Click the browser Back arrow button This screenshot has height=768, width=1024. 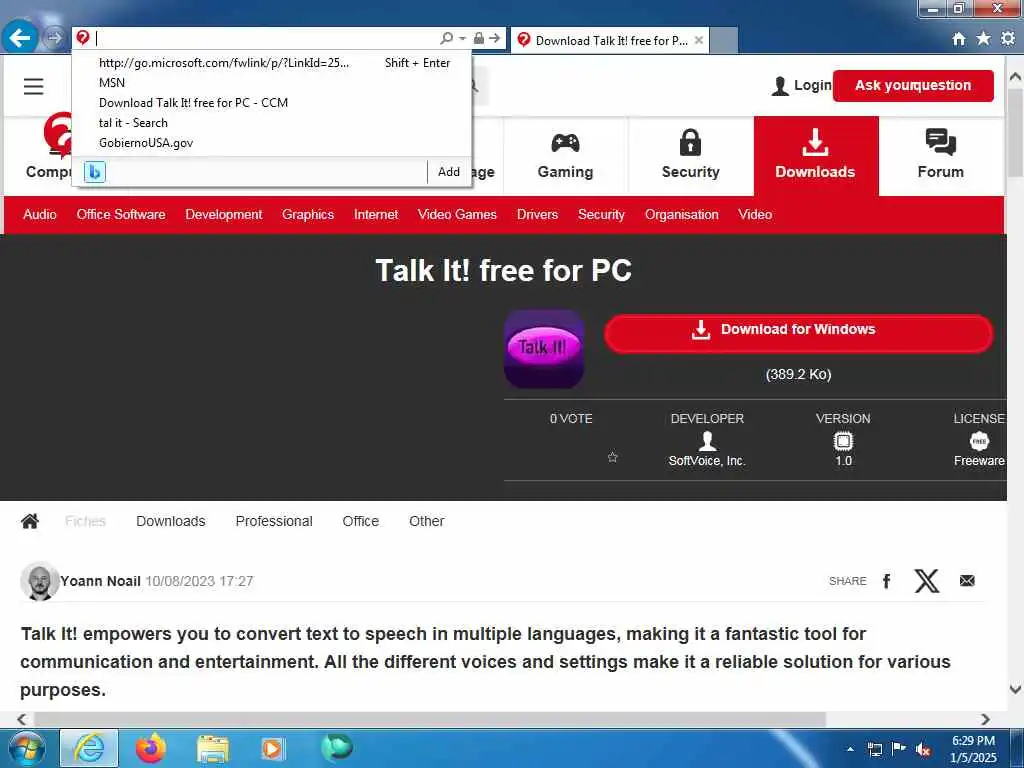point(20,38)
